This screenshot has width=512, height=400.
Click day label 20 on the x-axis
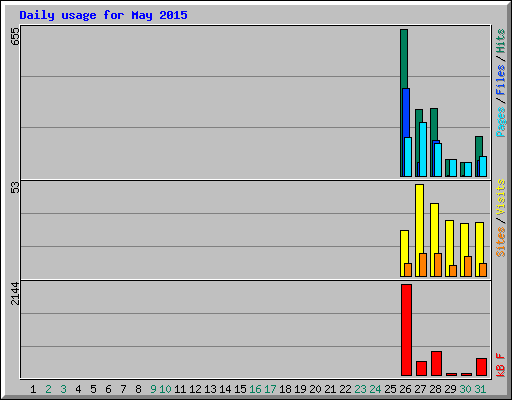(315, 389)
